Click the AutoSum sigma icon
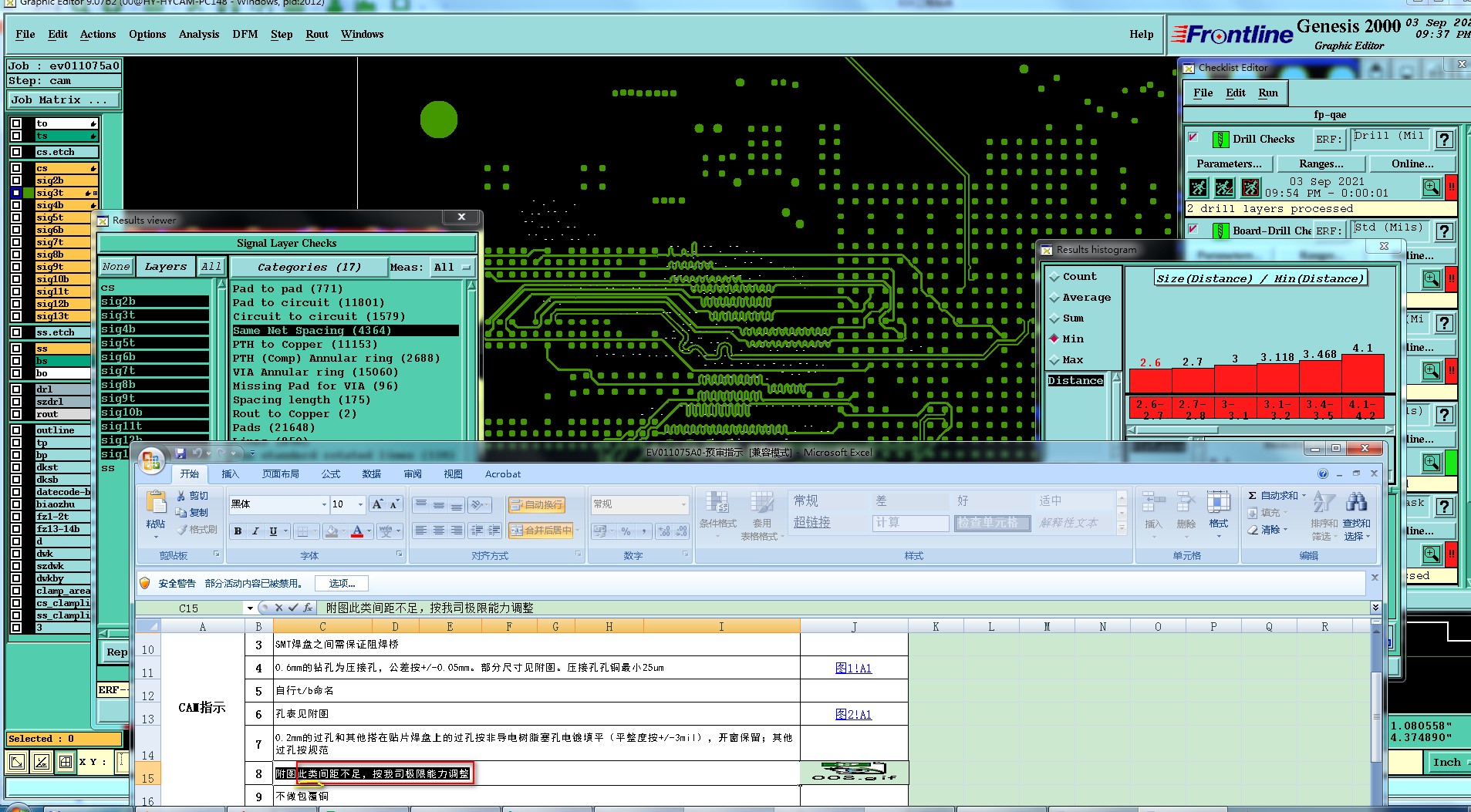Screen dimensions: 1471x812 click(x=1253, y=496)
